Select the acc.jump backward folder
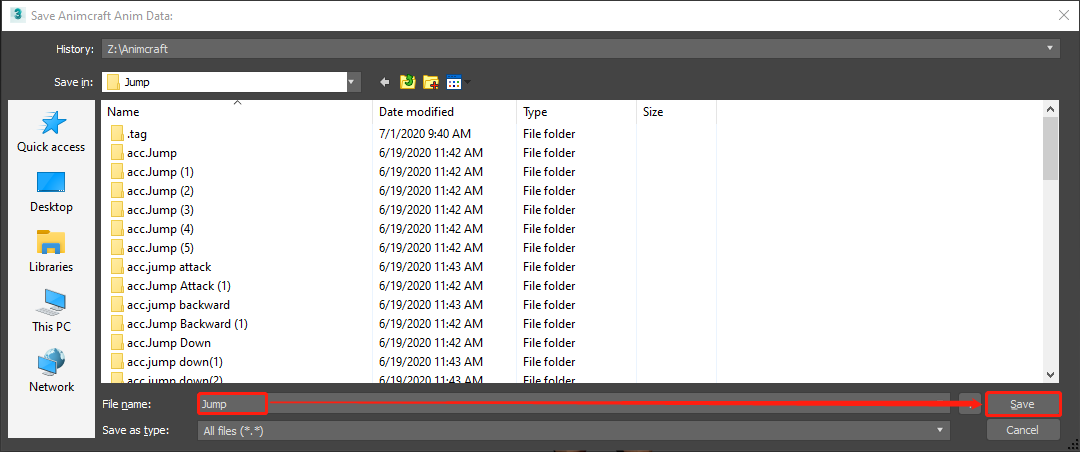The width and height of the screenshot is (1080, 452). point(178,305)
